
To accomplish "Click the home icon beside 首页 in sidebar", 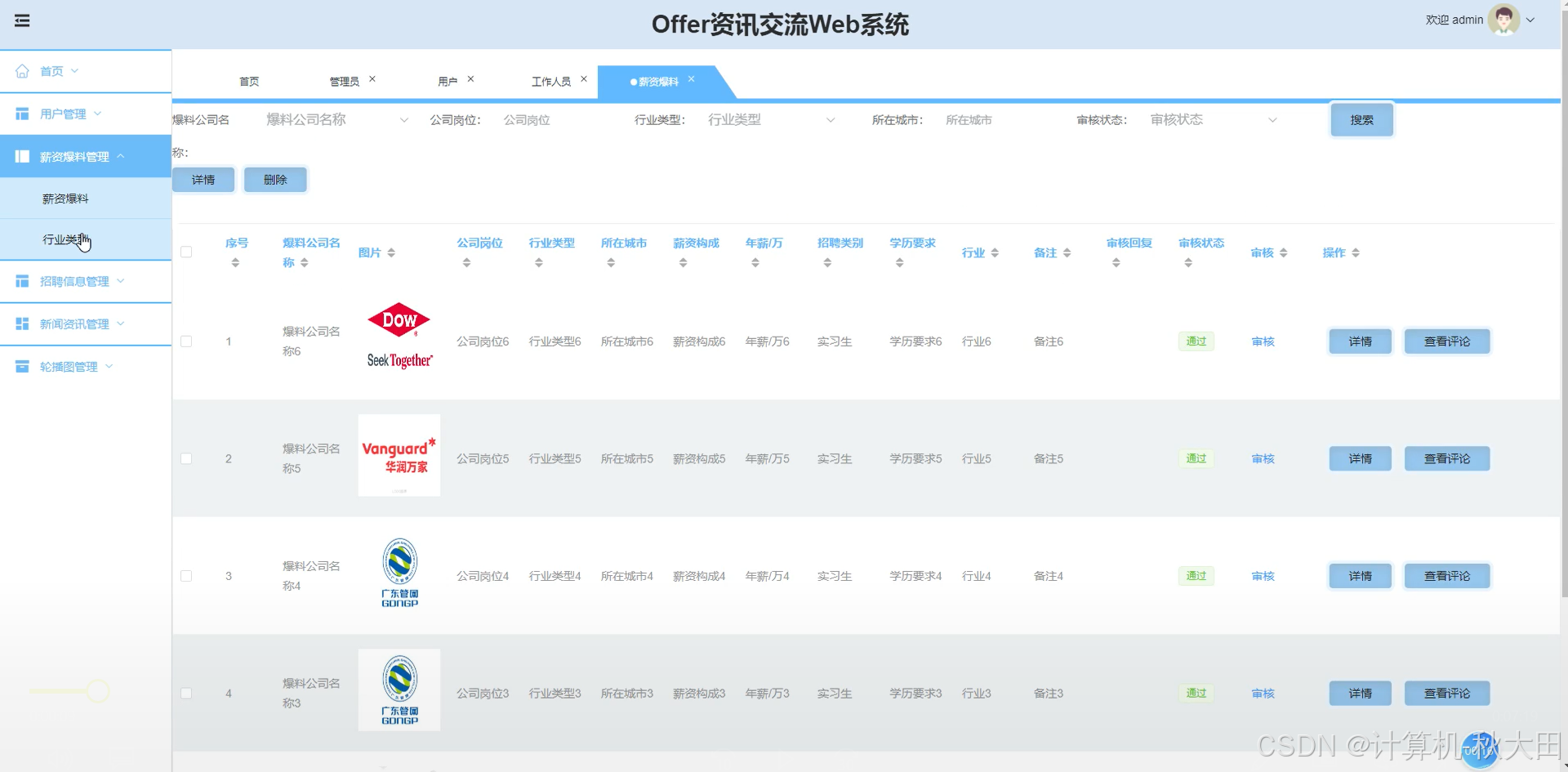I will tap(23, 70).
